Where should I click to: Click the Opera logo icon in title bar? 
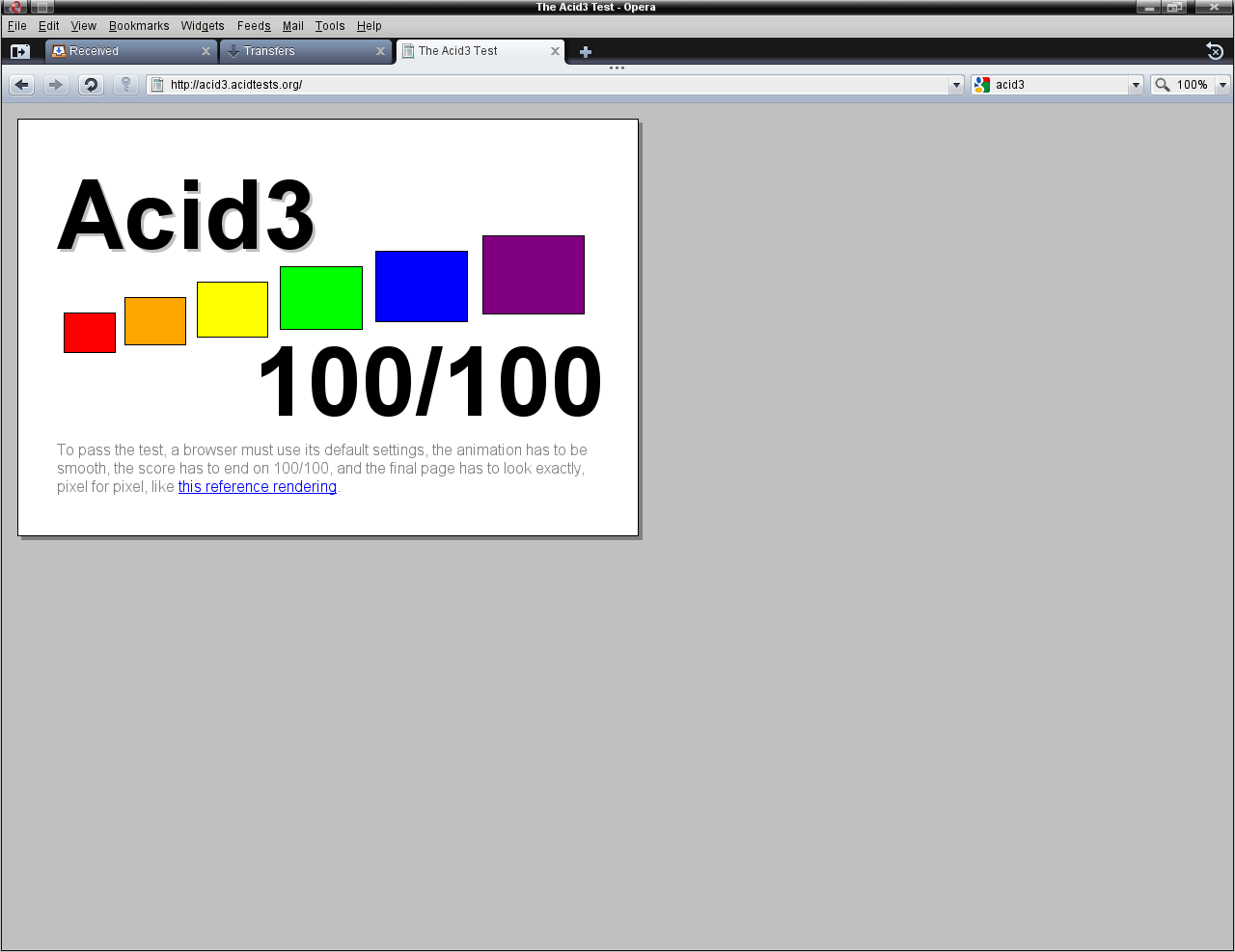[14, 7]
